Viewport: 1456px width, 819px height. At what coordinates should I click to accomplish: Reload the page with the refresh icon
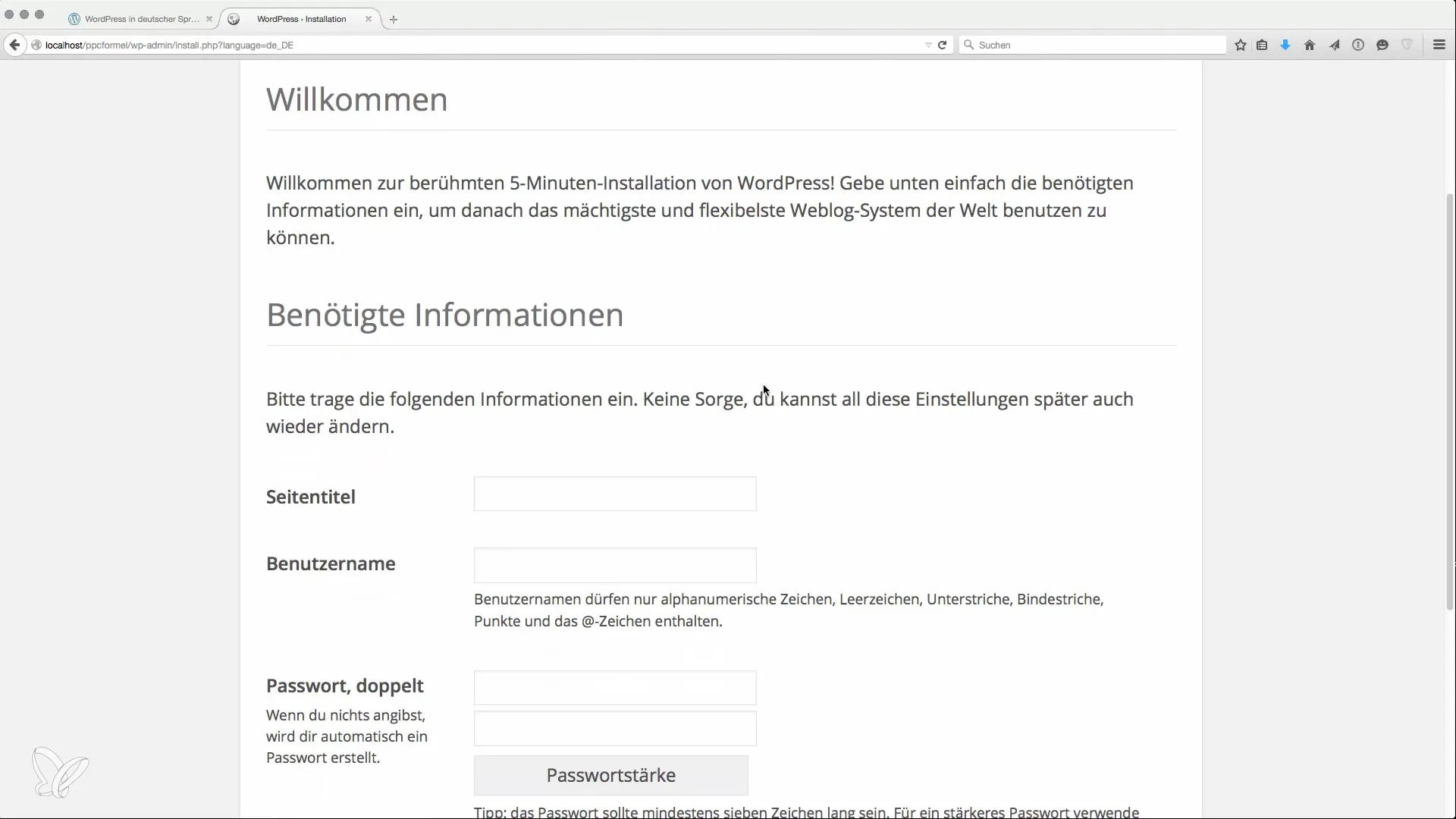(x=942, y=45)
